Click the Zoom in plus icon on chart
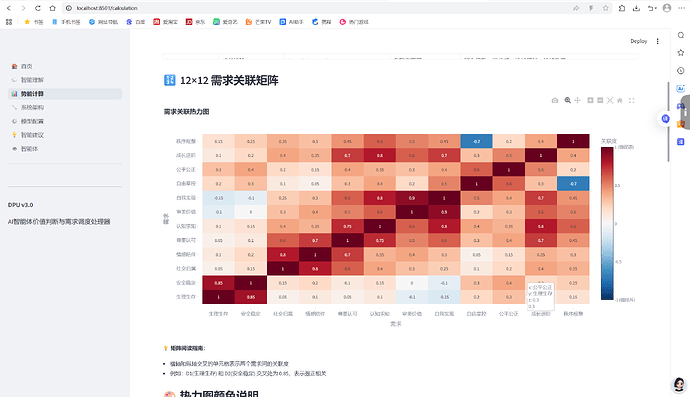Screen dimensions: 690x397 591,100
